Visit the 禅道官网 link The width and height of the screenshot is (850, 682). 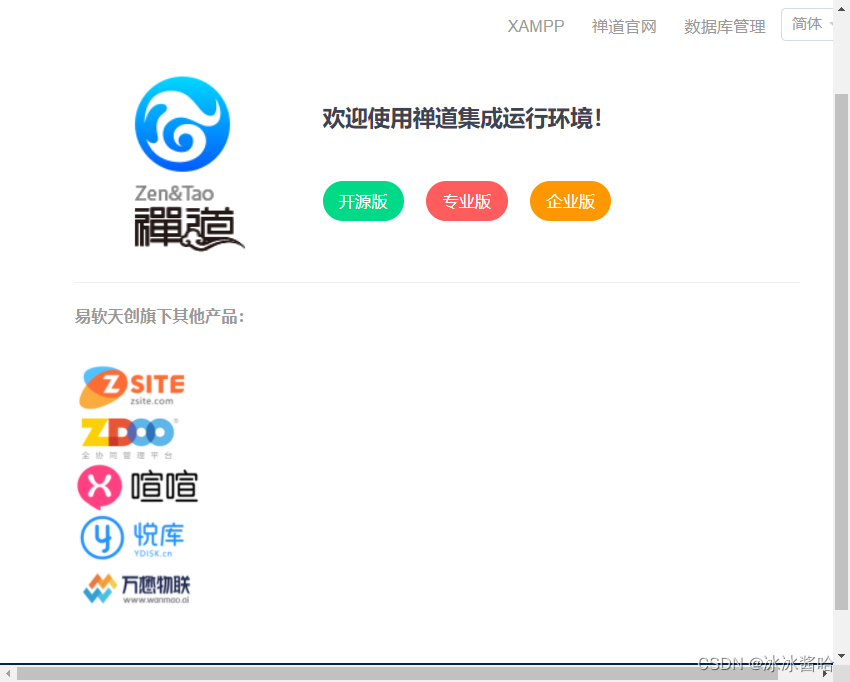coord(624,26)
